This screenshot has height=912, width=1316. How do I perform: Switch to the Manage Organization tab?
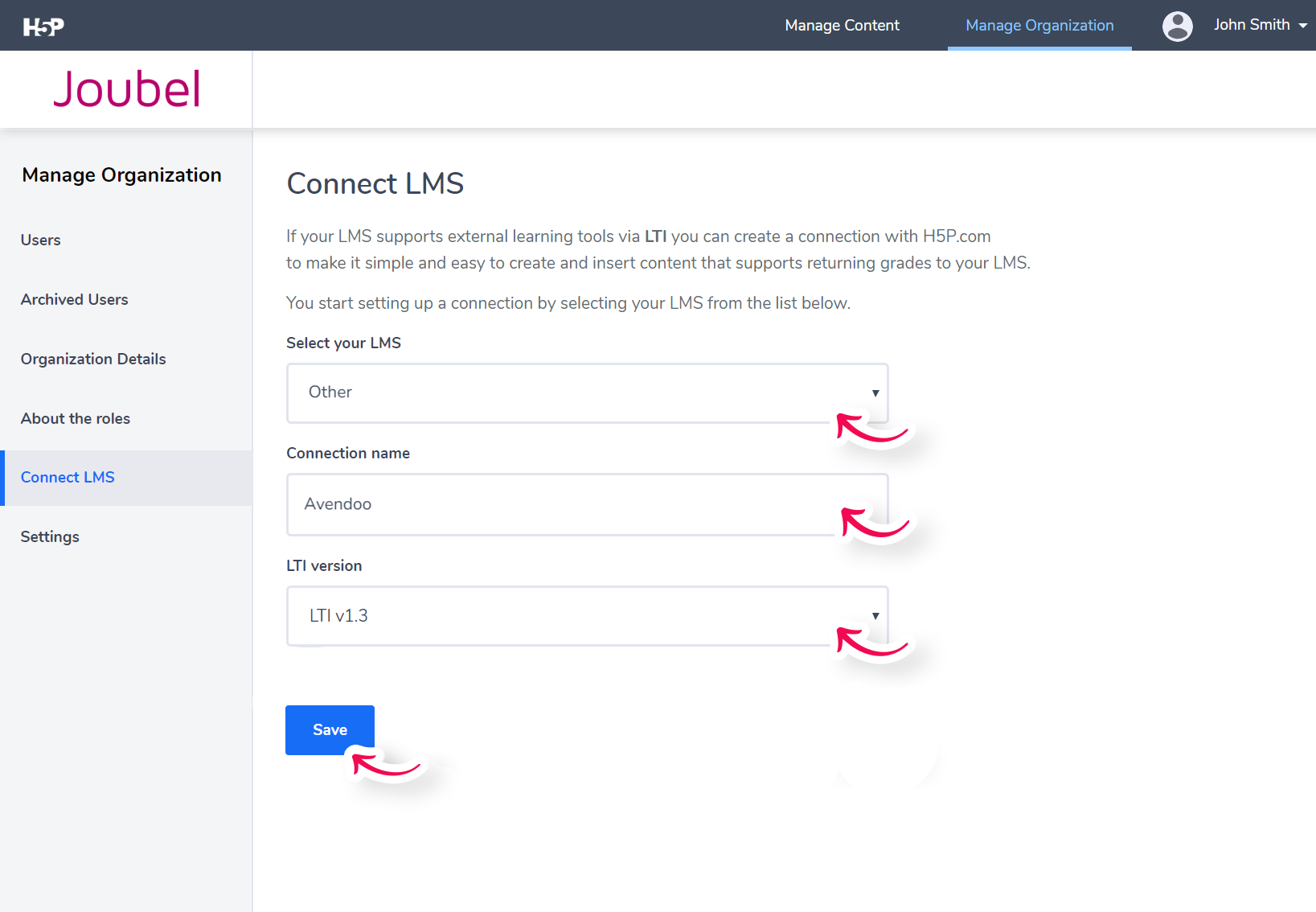1039,26
